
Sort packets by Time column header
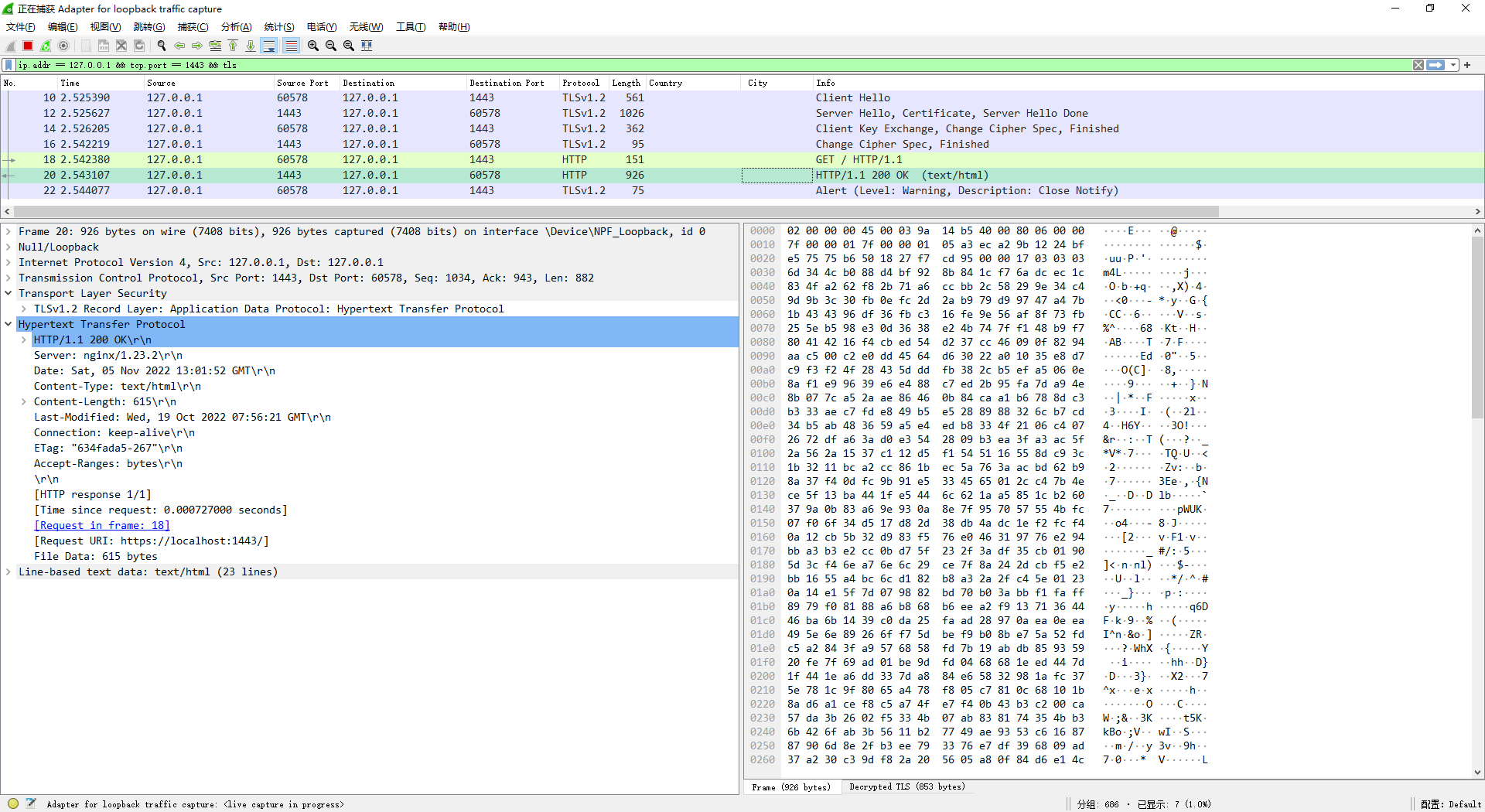(x=100, y=83)
